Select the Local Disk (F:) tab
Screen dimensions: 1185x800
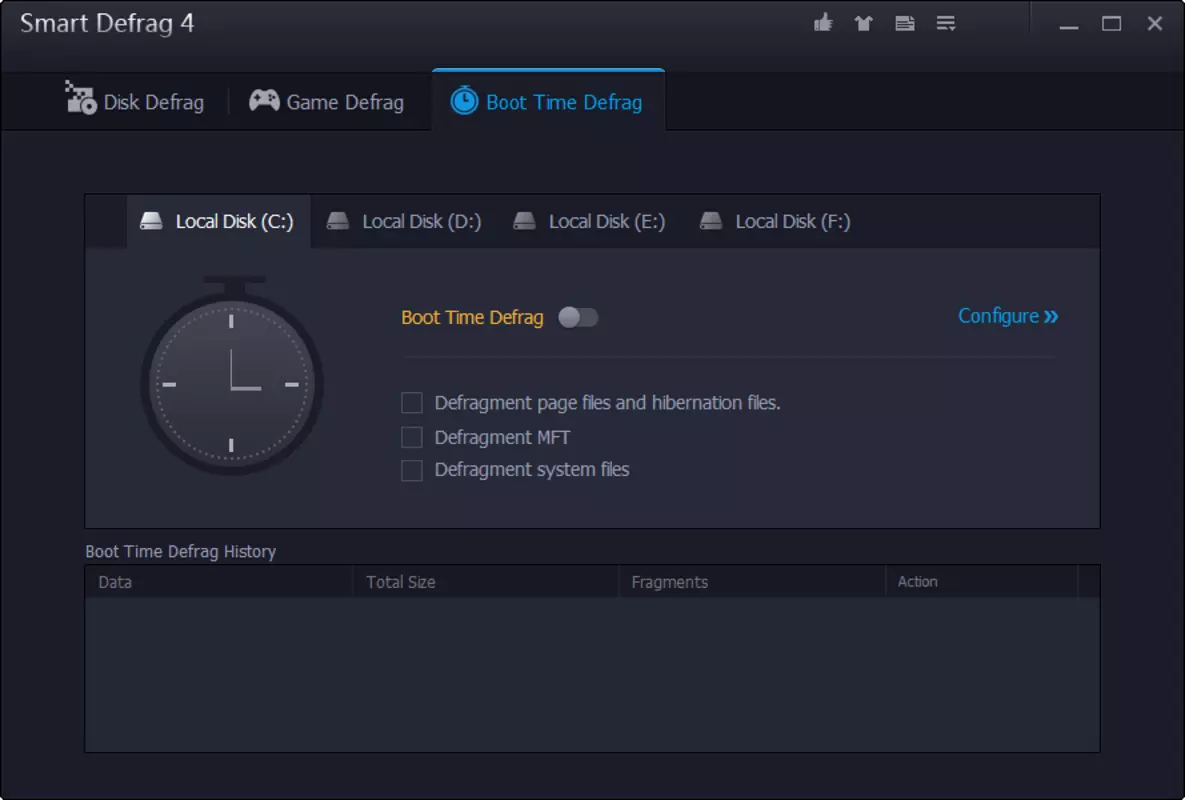(775, 221)
